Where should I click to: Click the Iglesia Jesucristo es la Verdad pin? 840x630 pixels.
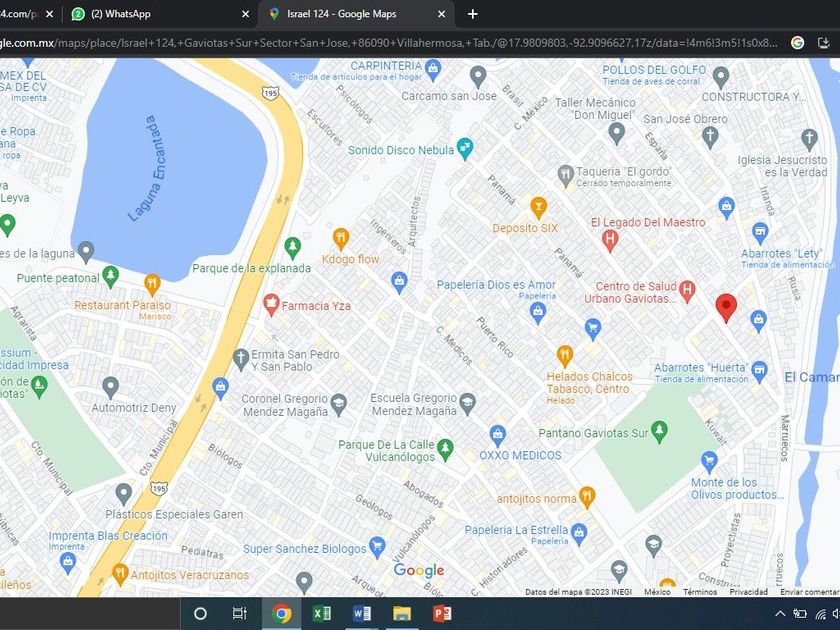[x=809, y=139]
